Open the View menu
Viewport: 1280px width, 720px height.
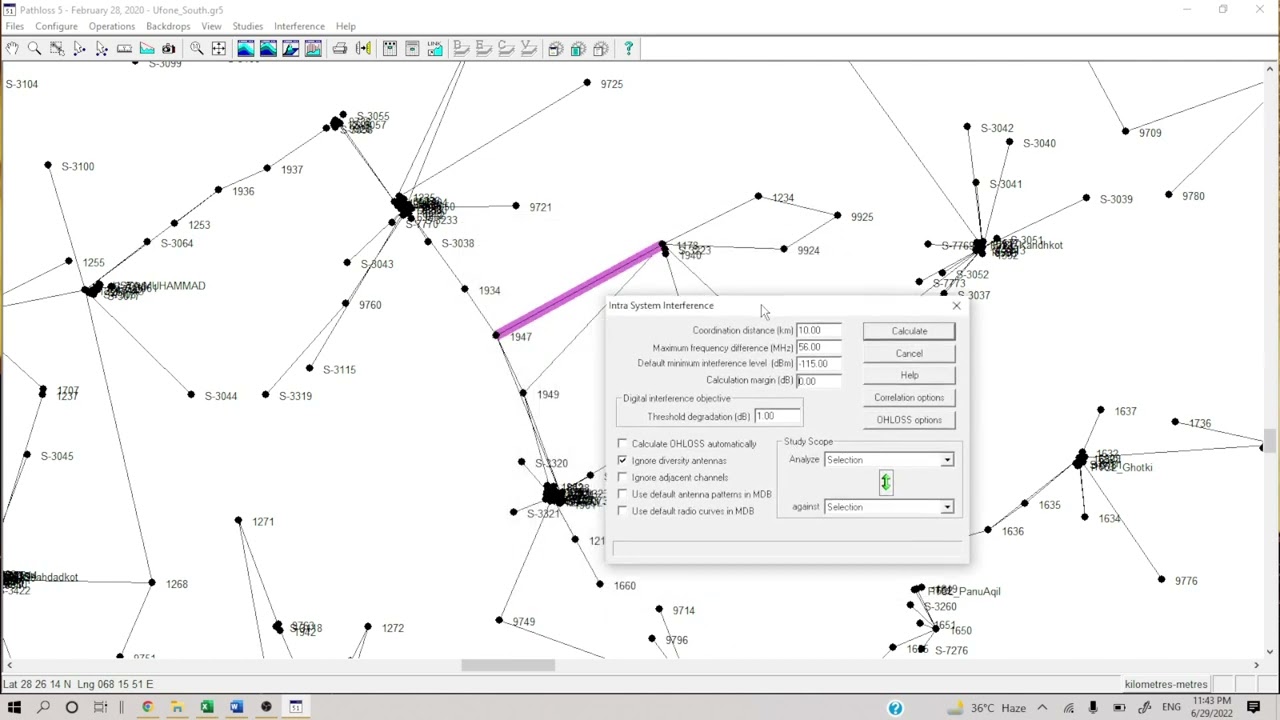(211, 26)
